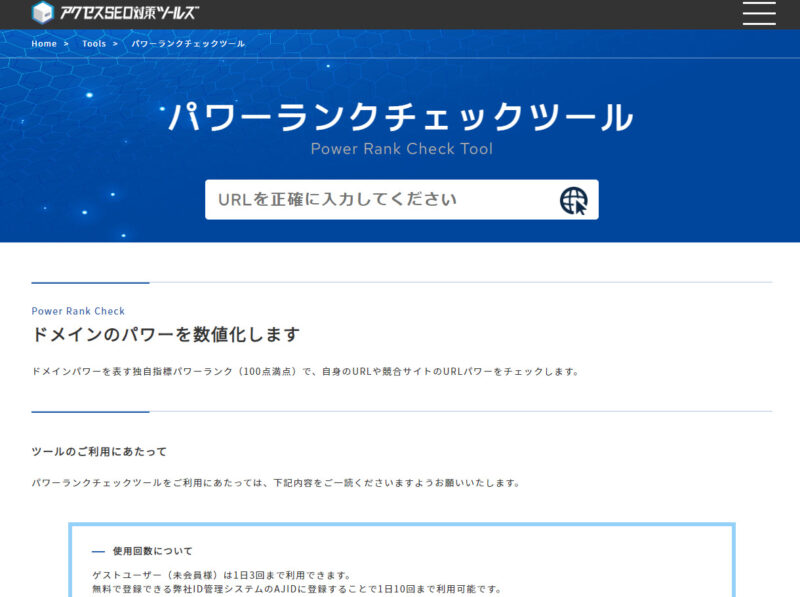Select the large パワーランクチェックツール heading

pyautogui.click(x=401, y=117)
